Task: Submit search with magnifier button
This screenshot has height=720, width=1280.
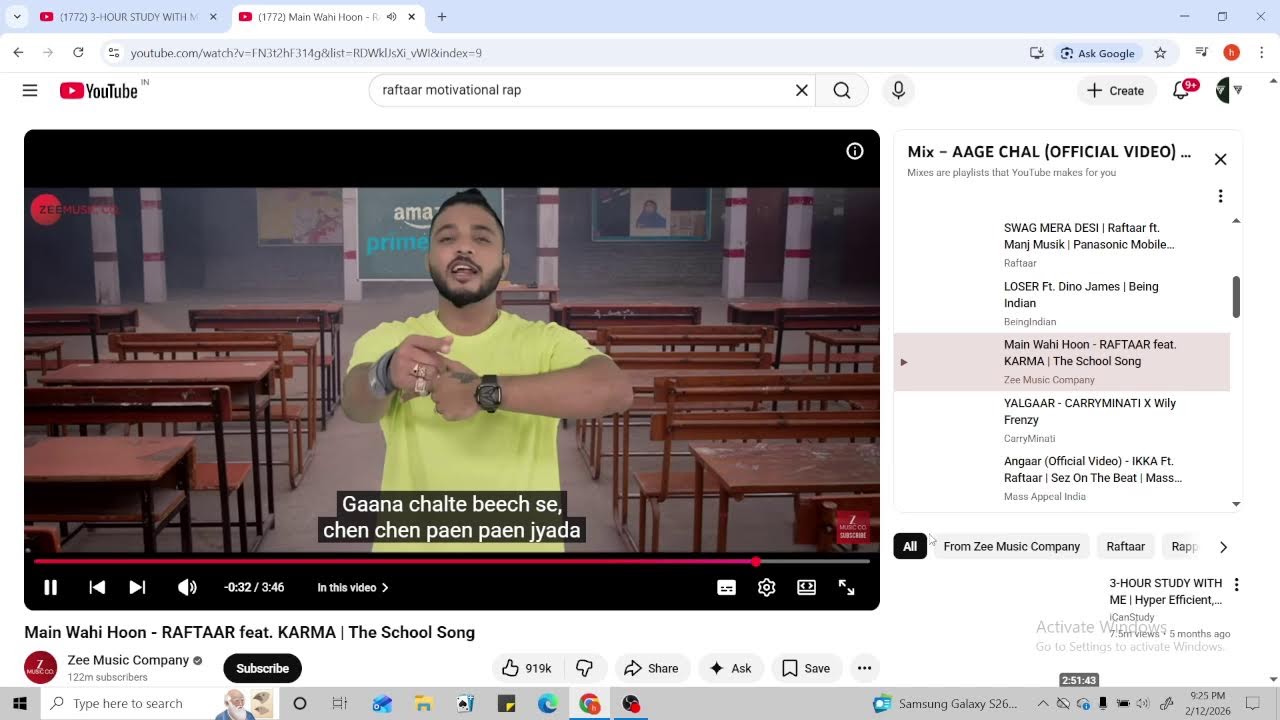Action: pos(842,90)
